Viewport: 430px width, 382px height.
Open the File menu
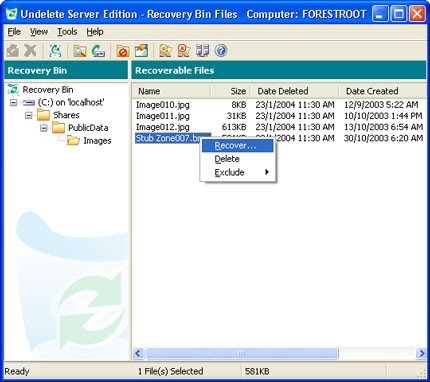[x=14, y=32]
